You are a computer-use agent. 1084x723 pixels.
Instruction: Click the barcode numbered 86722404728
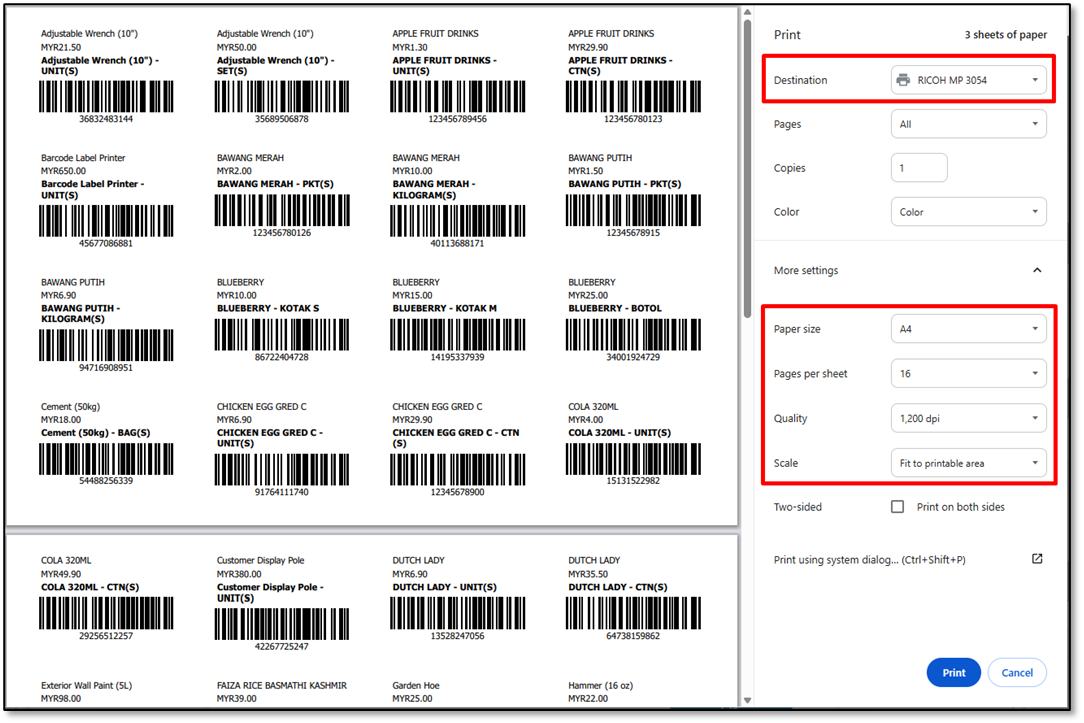tap(282, 335)
